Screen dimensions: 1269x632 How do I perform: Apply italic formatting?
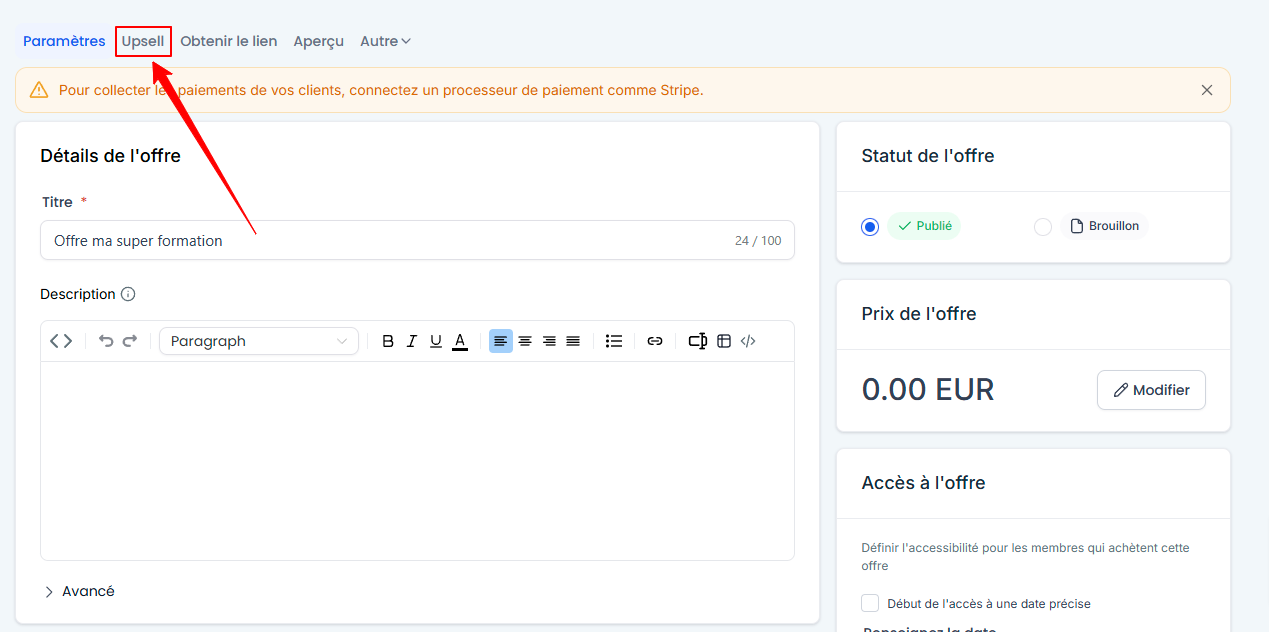[x=412, y=341]
